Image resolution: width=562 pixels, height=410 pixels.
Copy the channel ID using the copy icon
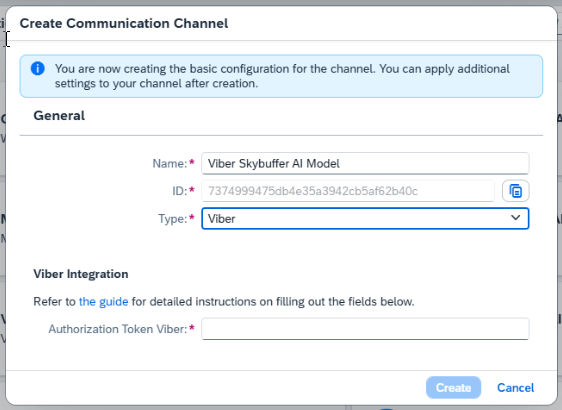point(515,191)
